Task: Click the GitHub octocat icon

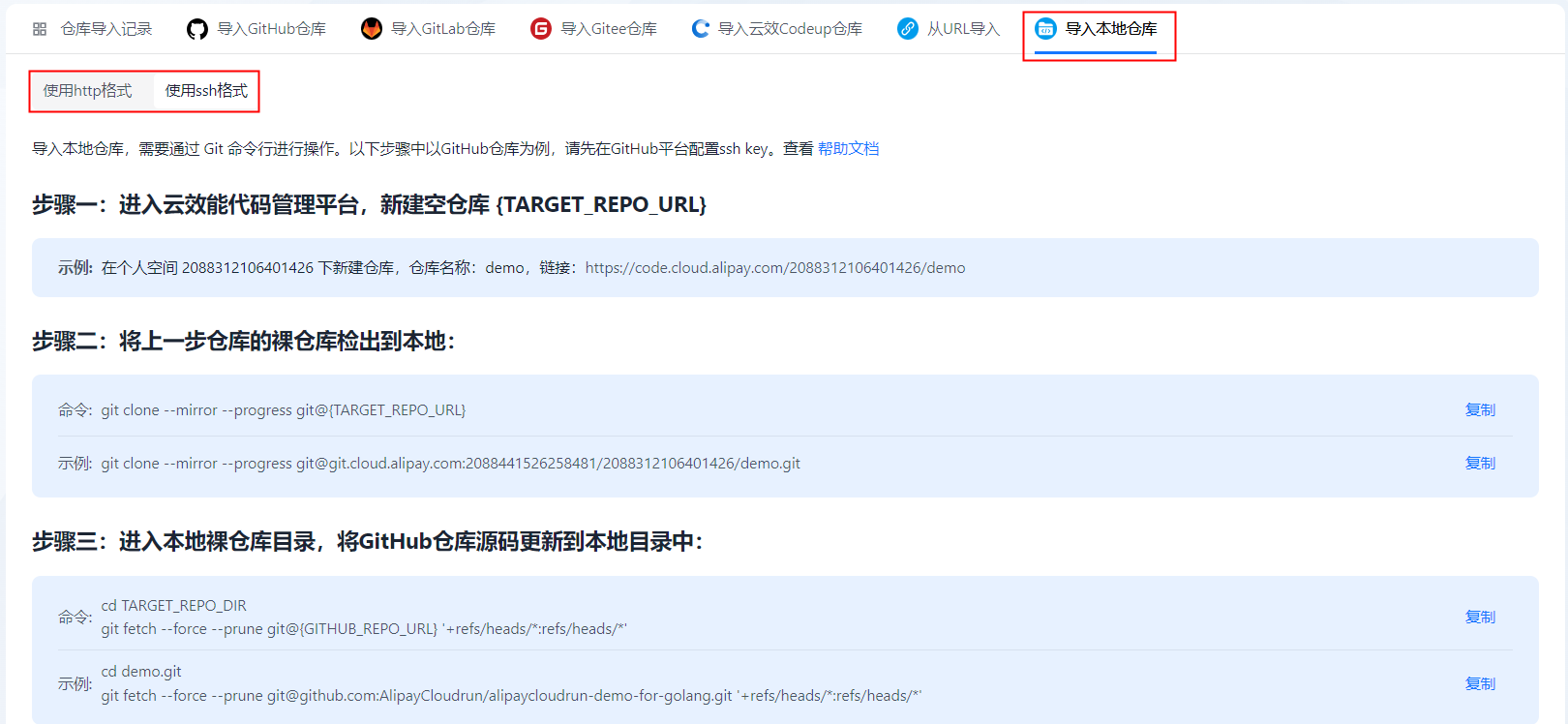Action: pos(197,29)
